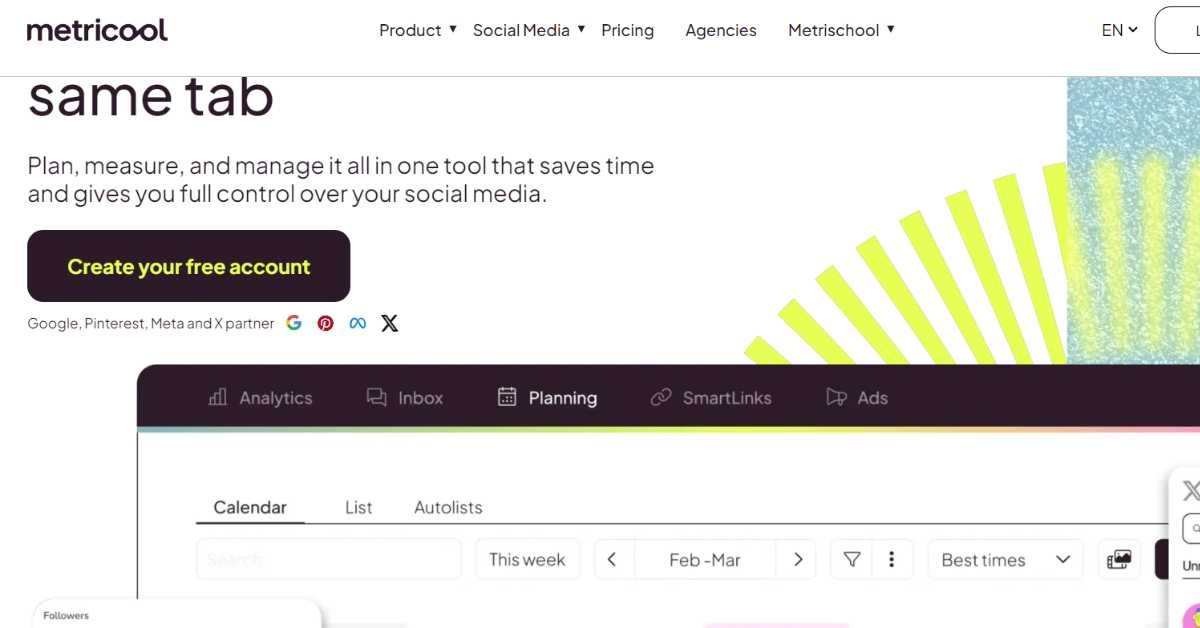Screen dimensions: 1200x628
Task: Go to previous week with left arrow
Action: 612,560
